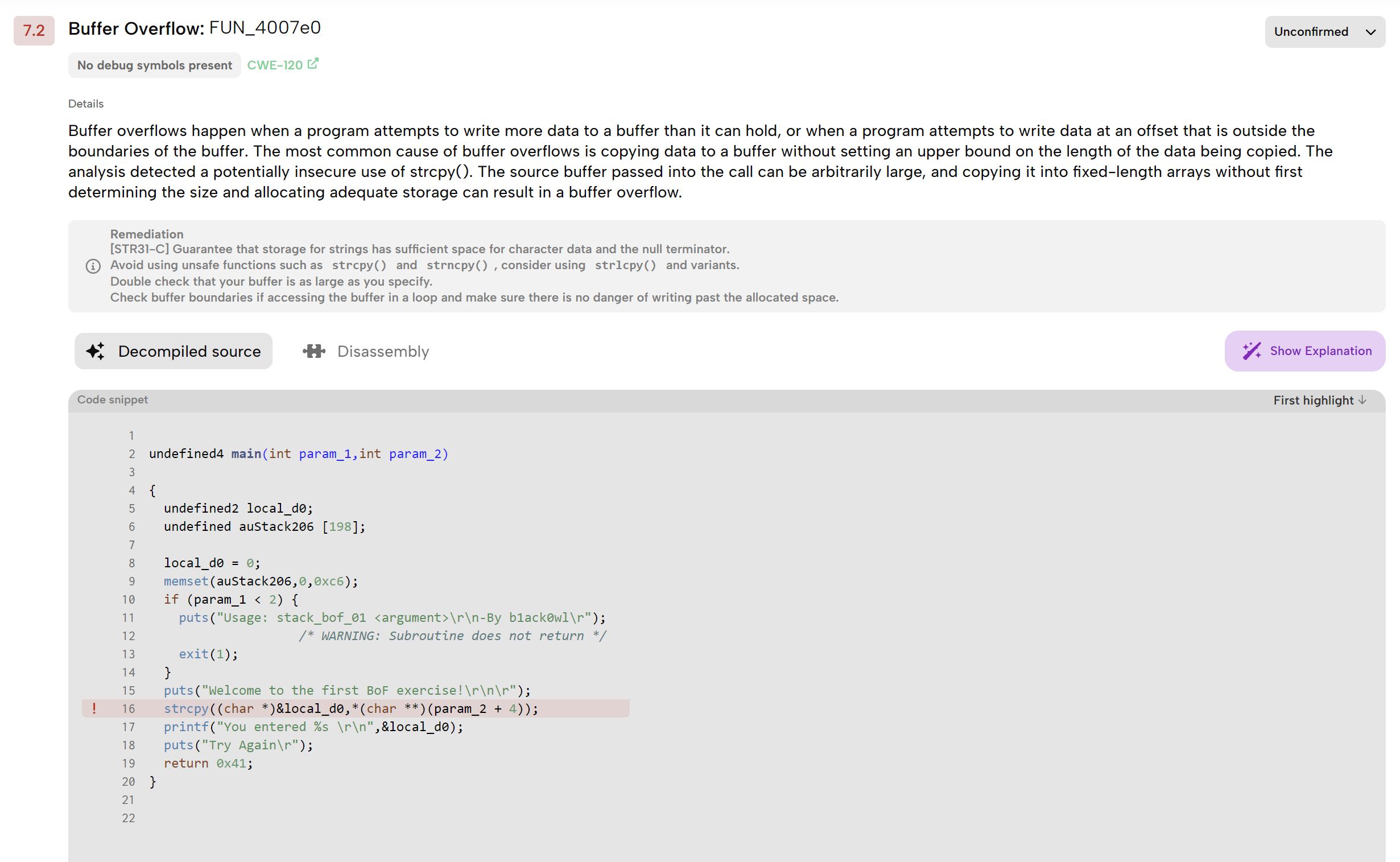This screenshot has height=862, width=1400.
Task: Click the magic wand icon in Show Explanation
Action: [1251, 351]
